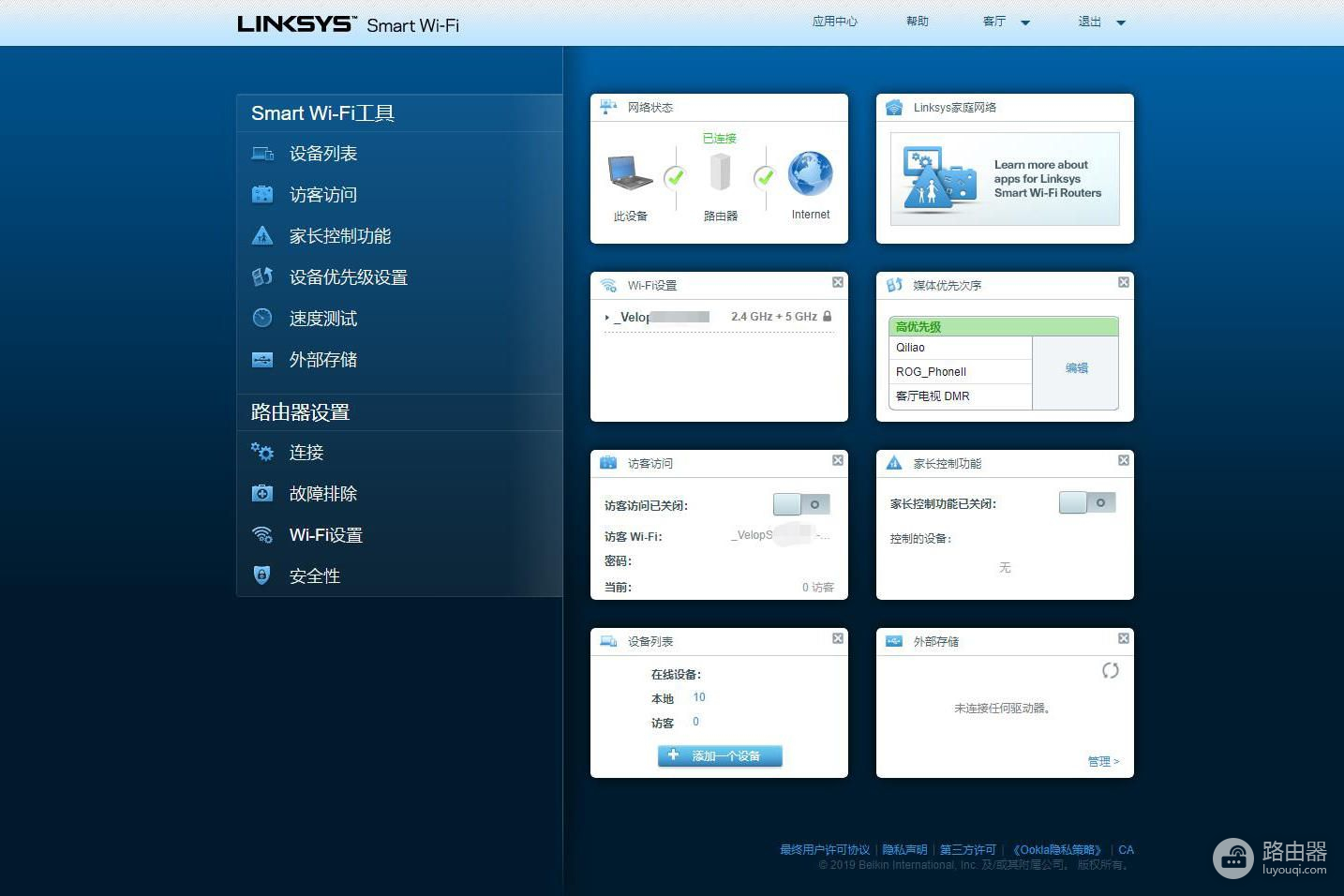Screen dimensions: 1344x896
Task: Open the Connectivity gears icon
Action: pyautogui.click(x=262, y=453)
